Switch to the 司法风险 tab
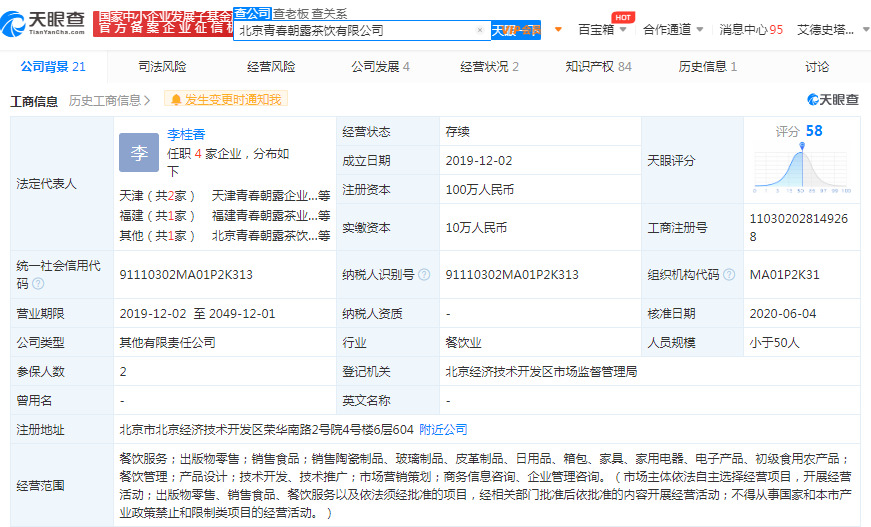871x527 pixels. pos(162,67)
